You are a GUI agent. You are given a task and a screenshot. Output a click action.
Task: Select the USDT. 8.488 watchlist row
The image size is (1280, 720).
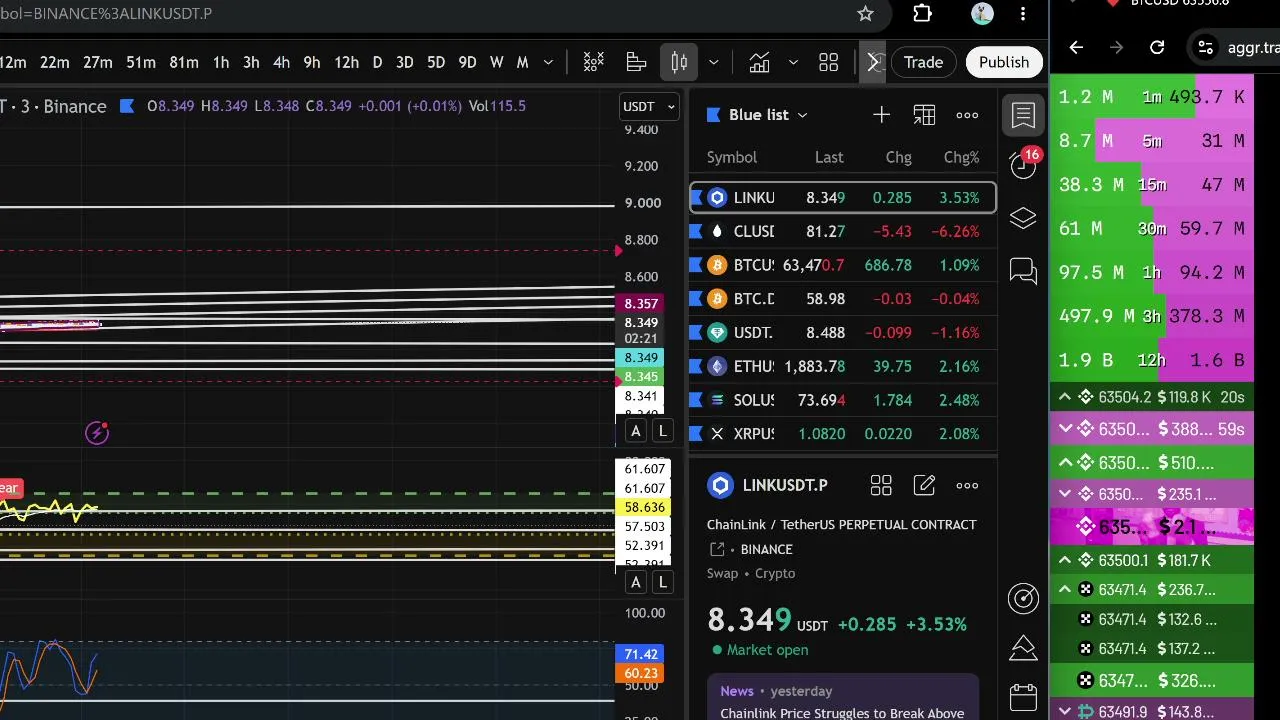843,333
